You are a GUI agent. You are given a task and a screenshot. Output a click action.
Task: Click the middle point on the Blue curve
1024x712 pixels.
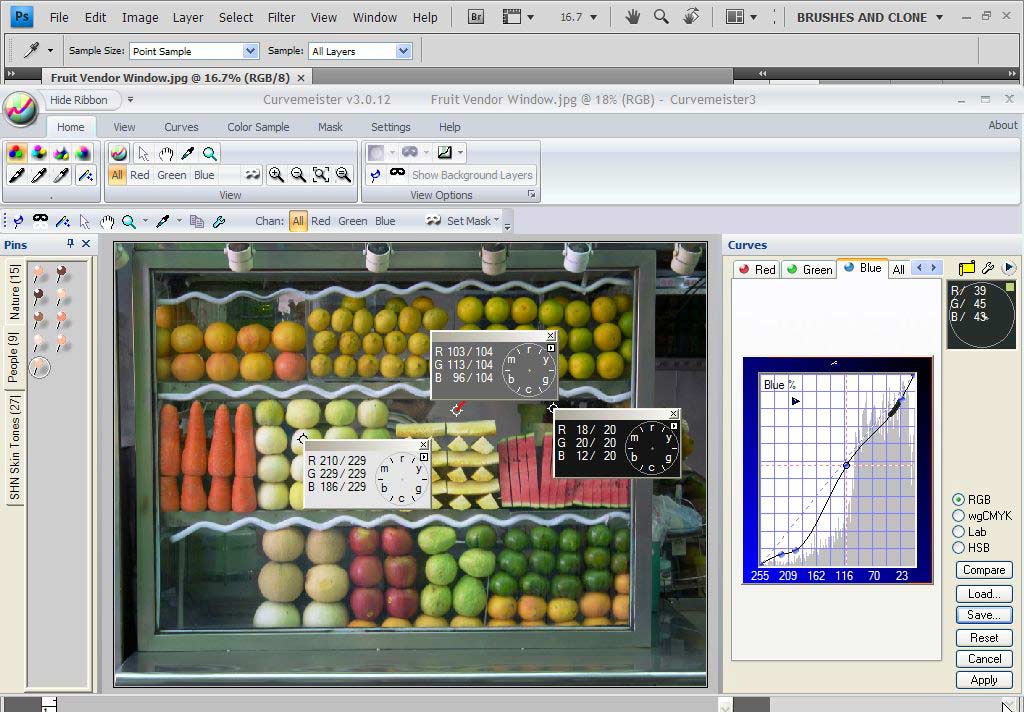(846, 465)
